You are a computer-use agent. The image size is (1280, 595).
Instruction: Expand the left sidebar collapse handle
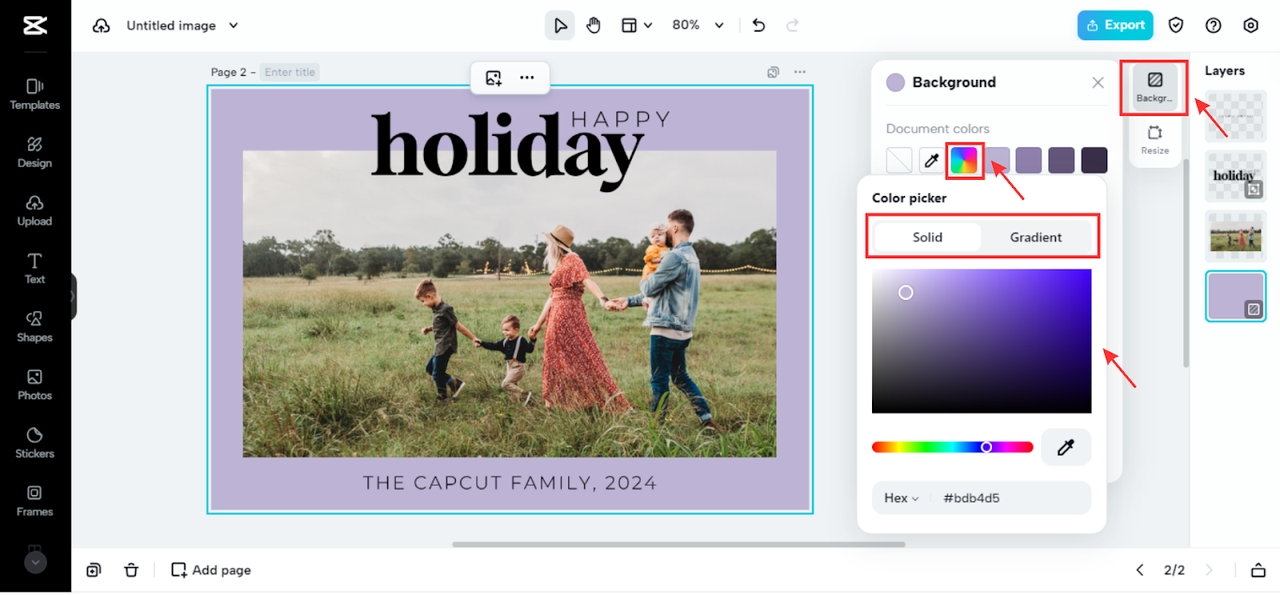pyautogui.click(x=73, y=297)
